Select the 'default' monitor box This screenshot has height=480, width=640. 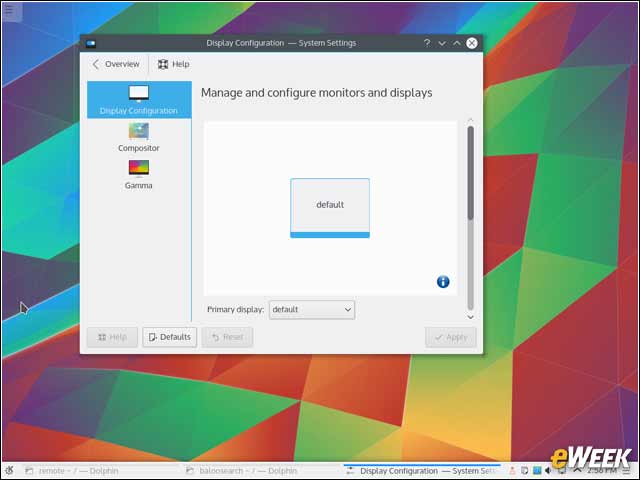point(330,208)
